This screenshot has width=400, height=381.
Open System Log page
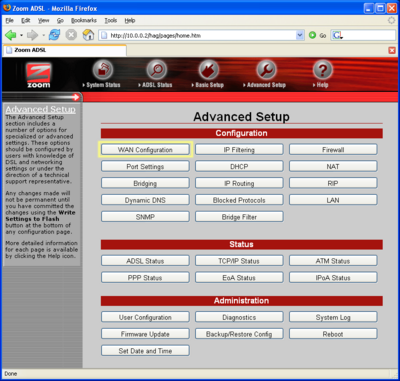coord(333,317)
